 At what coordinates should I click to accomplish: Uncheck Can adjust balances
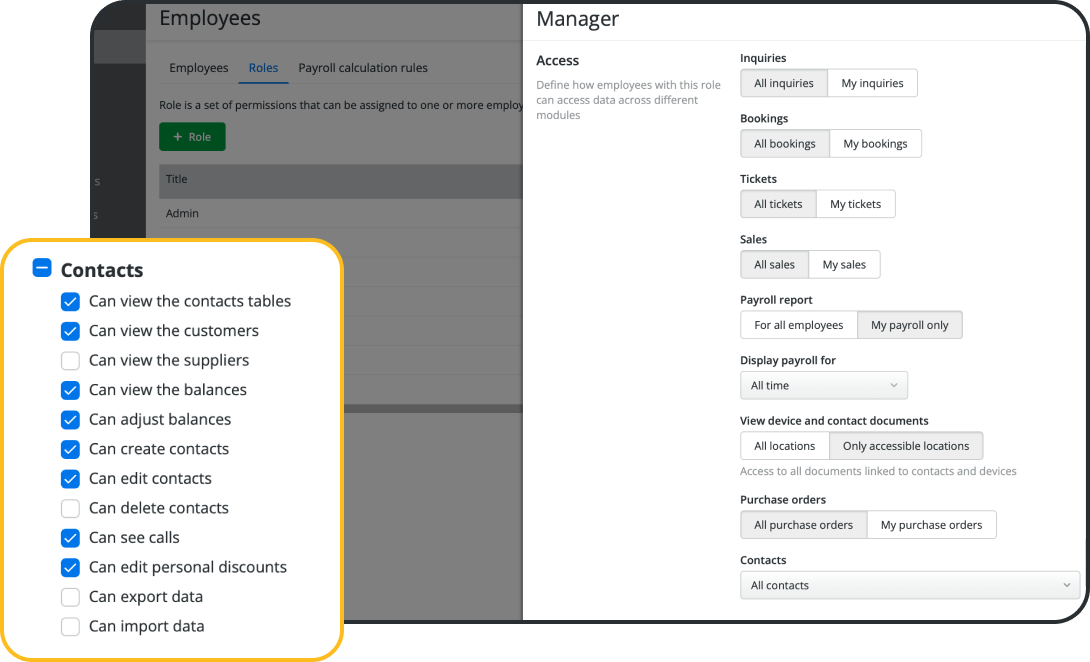[70, 419]
